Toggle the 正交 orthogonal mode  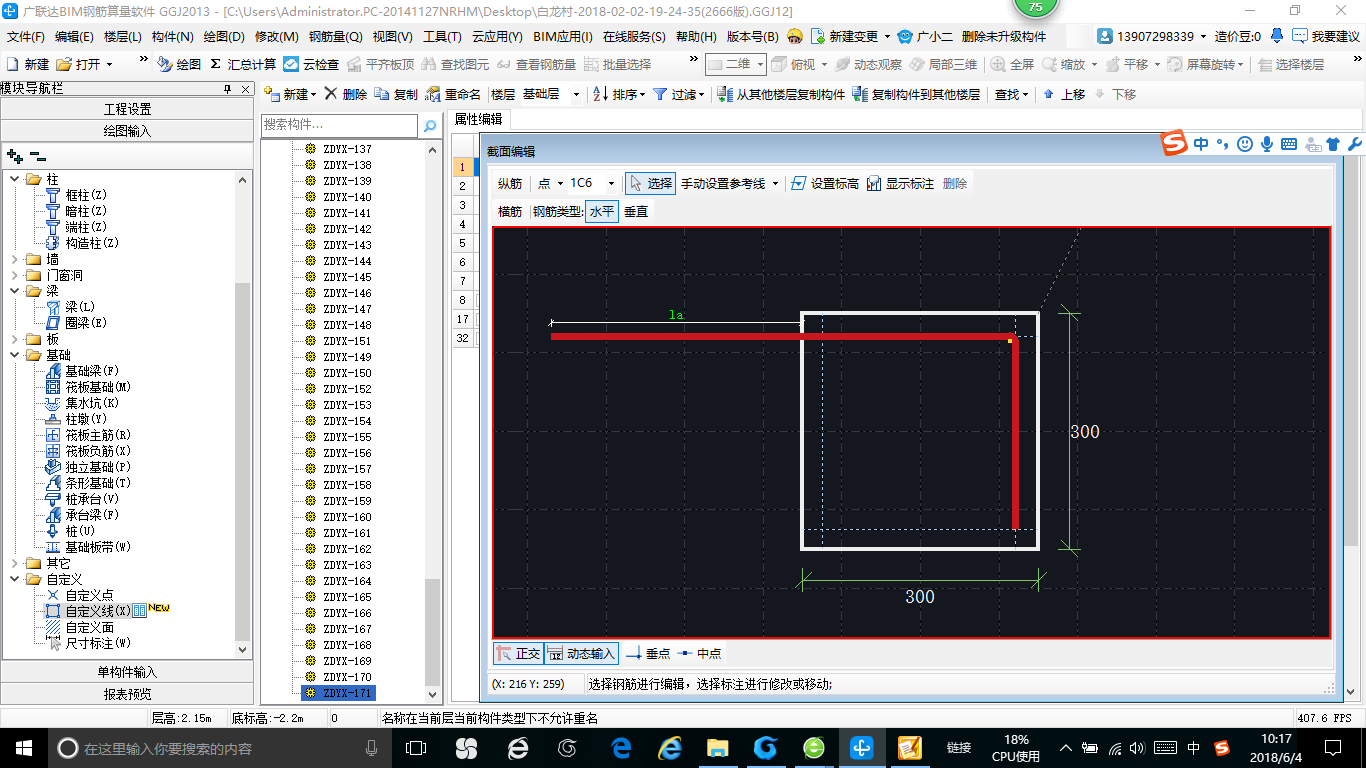pos(519,653)
